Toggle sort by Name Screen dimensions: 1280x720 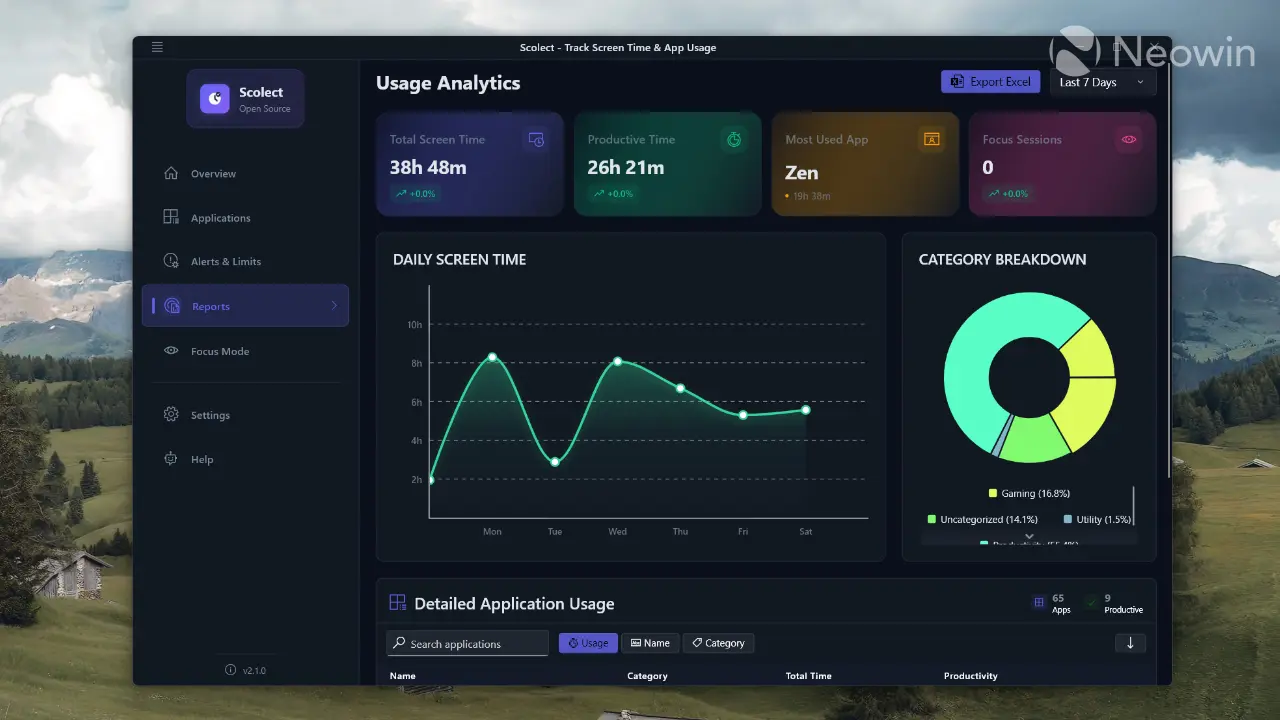tap(650, 643)
